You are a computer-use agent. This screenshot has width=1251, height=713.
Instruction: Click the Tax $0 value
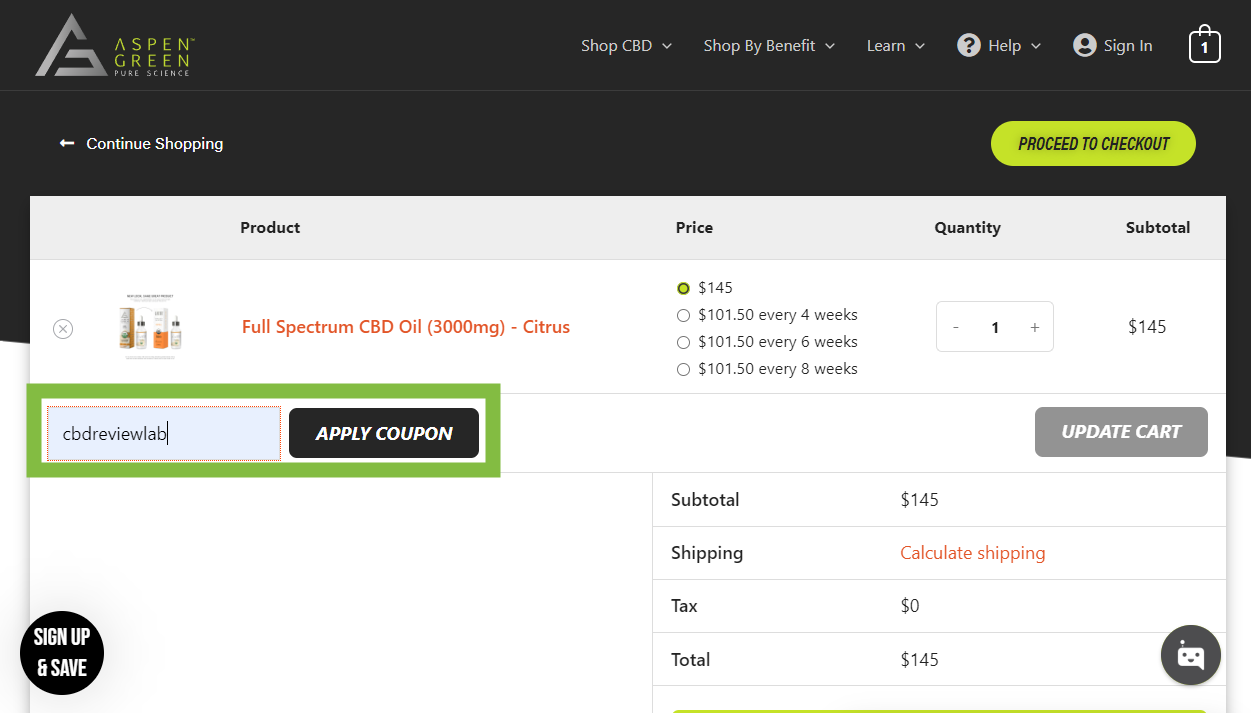(x=910, y=606)
